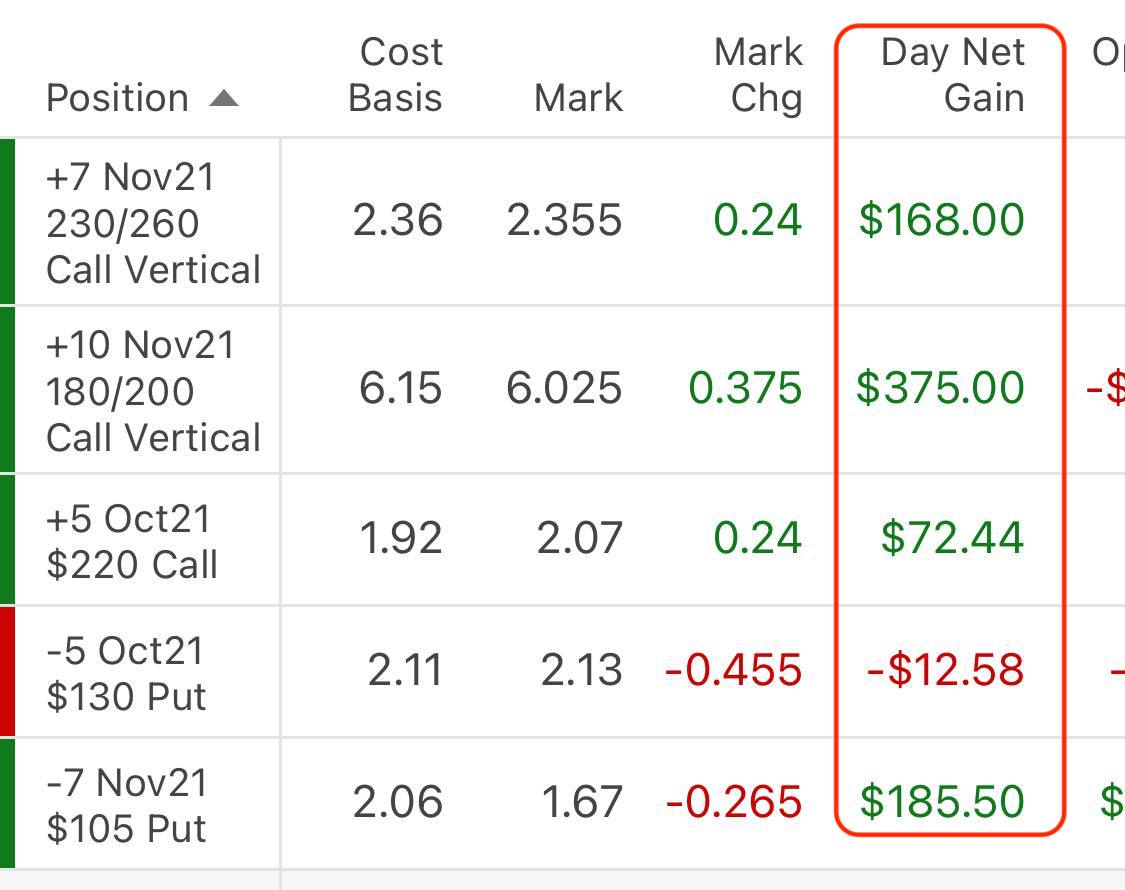1125x890 pixels.
Task: Select the -0.455 mark change cell
Action: (733, 670)
